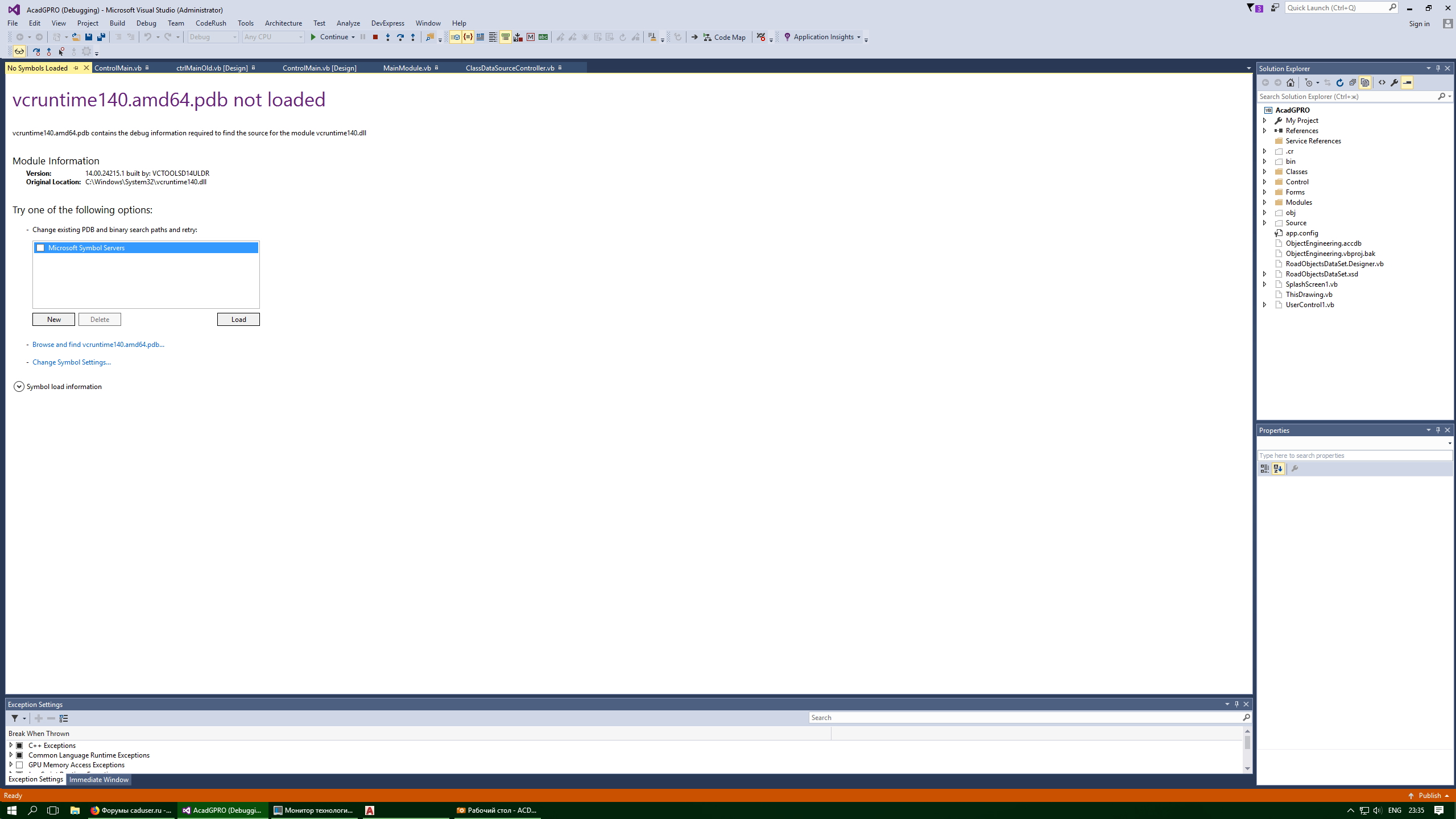
Task: Switch to the Immediate Window tab
Action: coord(99,780)
